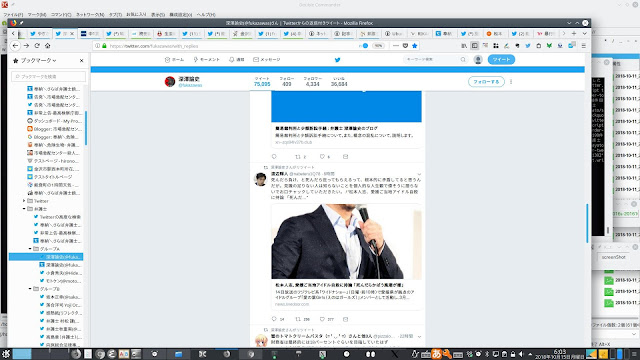This screenshot has height=360, width=640.
Task: Click the bookmark star in address bar
Action: click(415, 46)
